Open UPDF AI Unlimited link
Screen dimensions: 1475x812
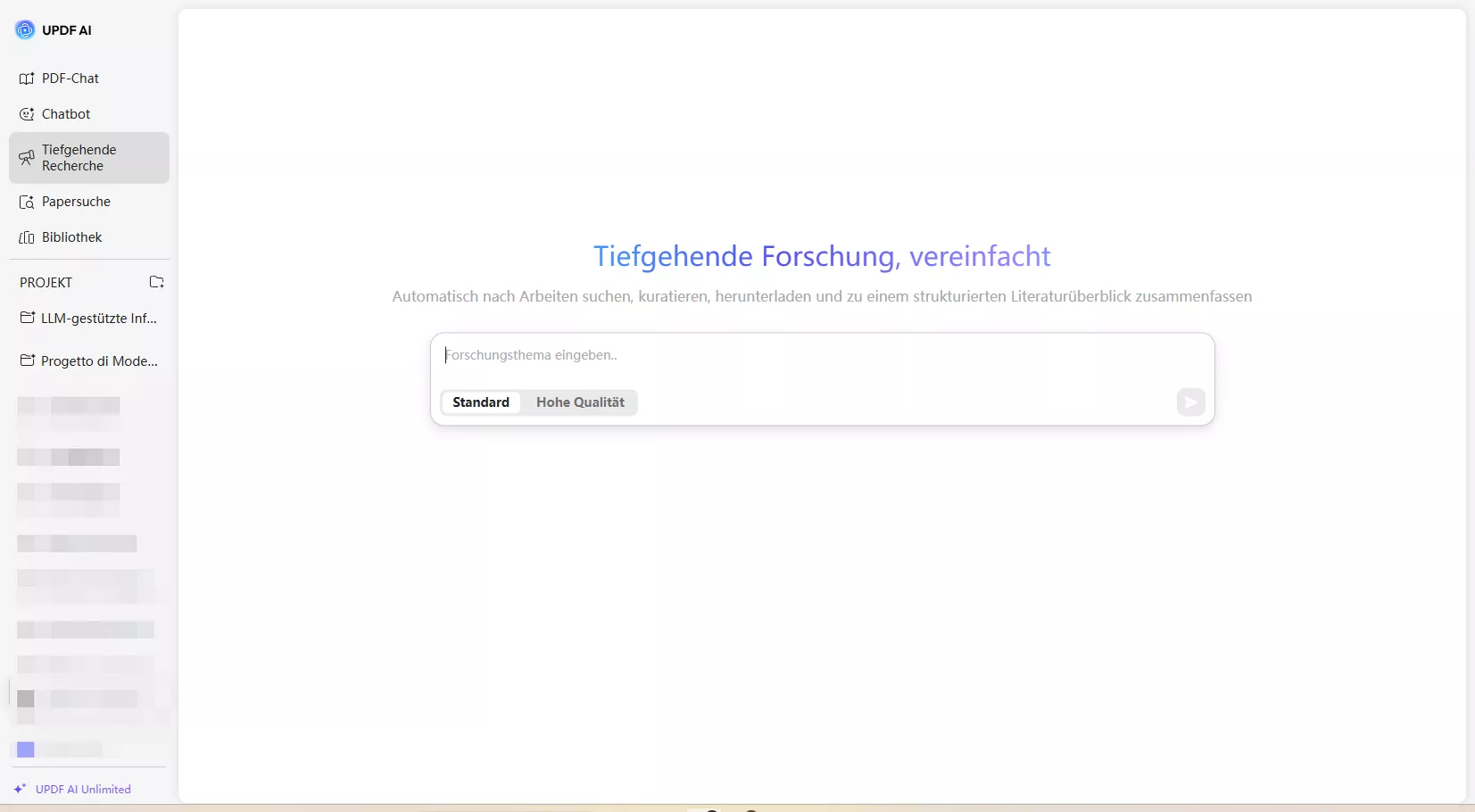[72, 790]
